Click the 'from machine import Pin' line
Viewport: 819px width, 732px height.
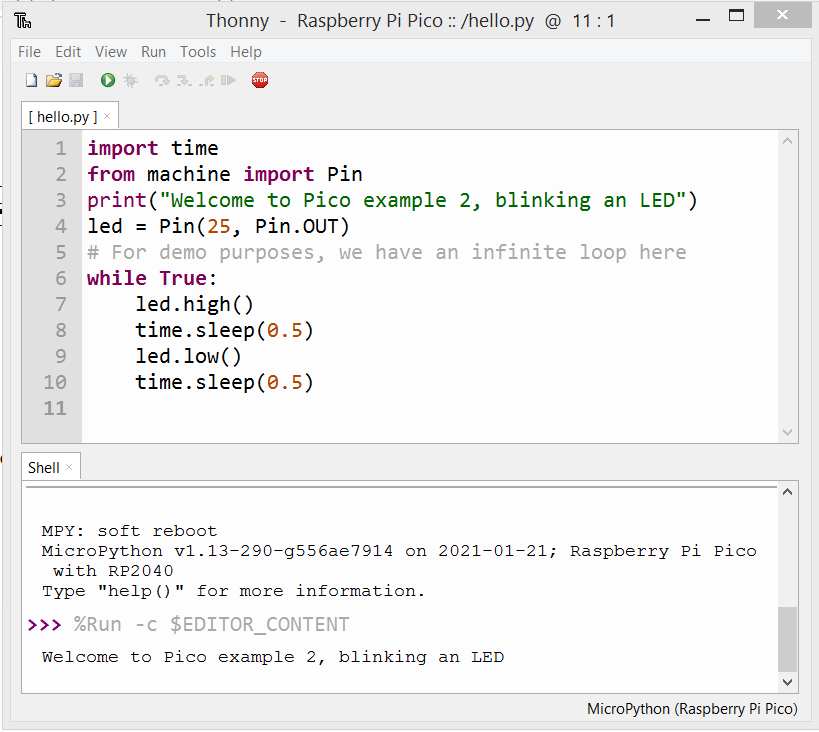coord(225,175)
